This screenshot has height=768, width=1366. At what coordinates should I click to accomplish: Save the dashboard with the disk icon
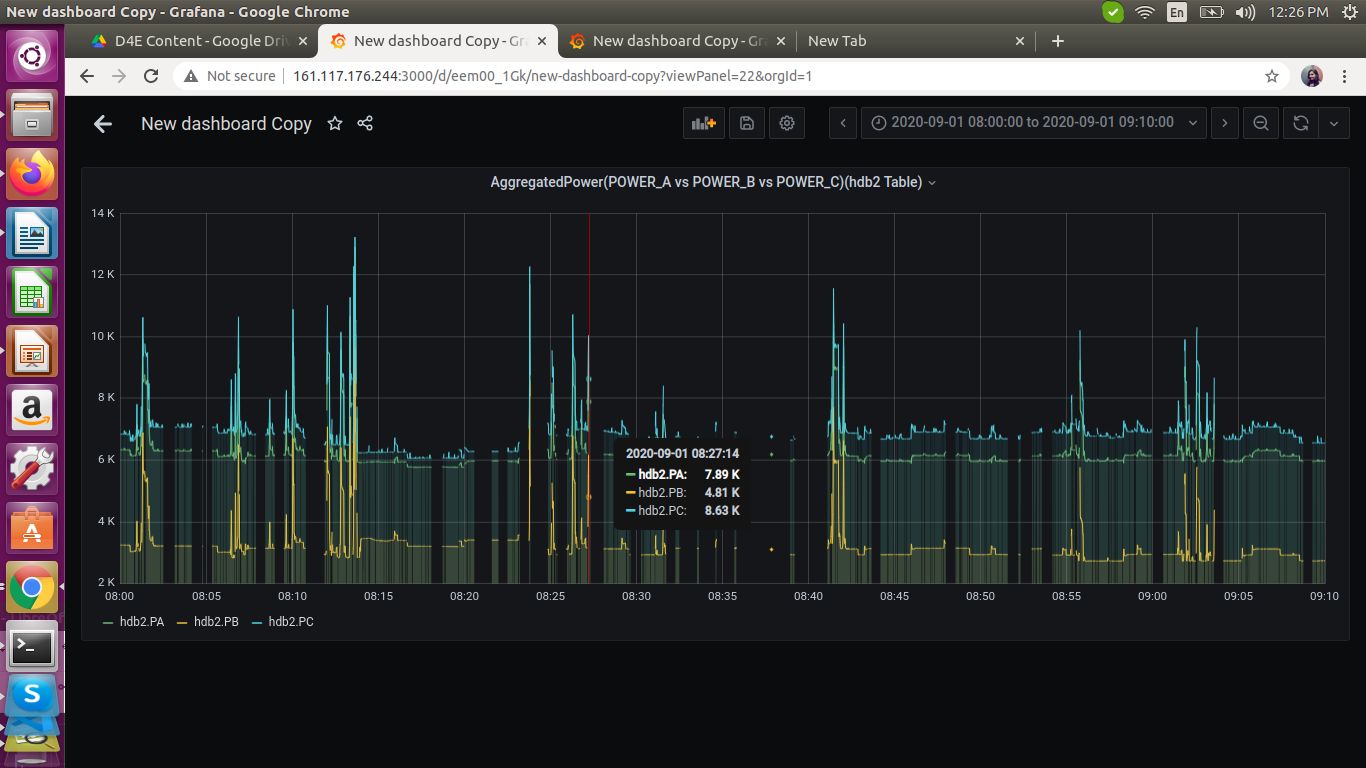(x=746, y=123)
